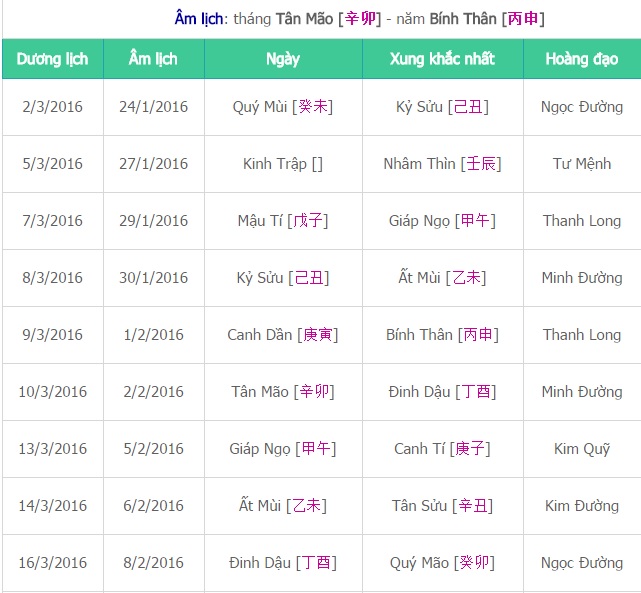Select the Kim Đường cell
This screenshot has height=593, width=641.
tap(582, 506)
